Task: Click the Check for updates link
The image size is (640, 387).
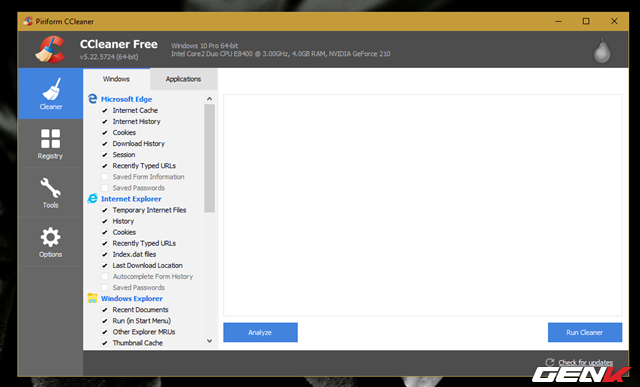Action: (585, 362)
